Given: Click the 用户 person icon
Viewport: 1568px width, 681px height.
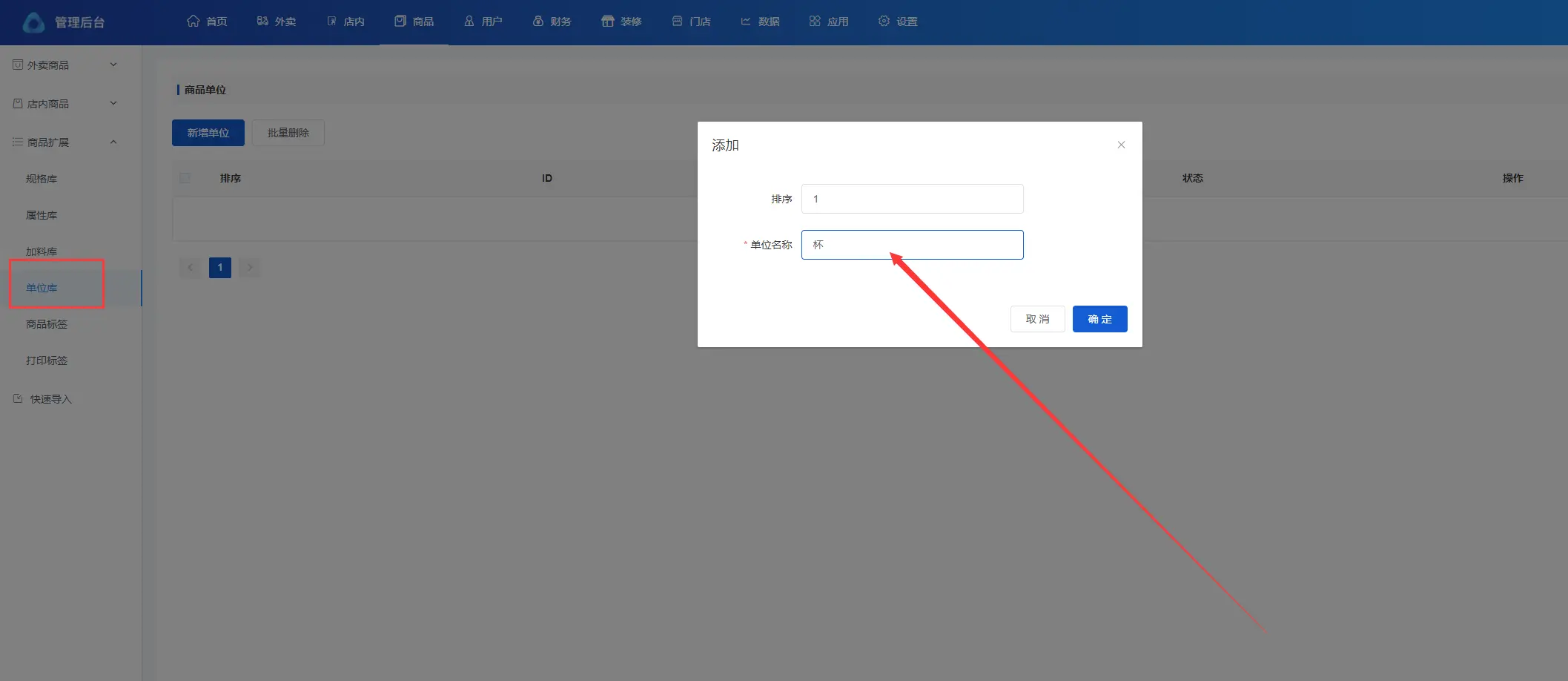Looking at the screenshot, I should pyautogui.click(x=469, y=21).
